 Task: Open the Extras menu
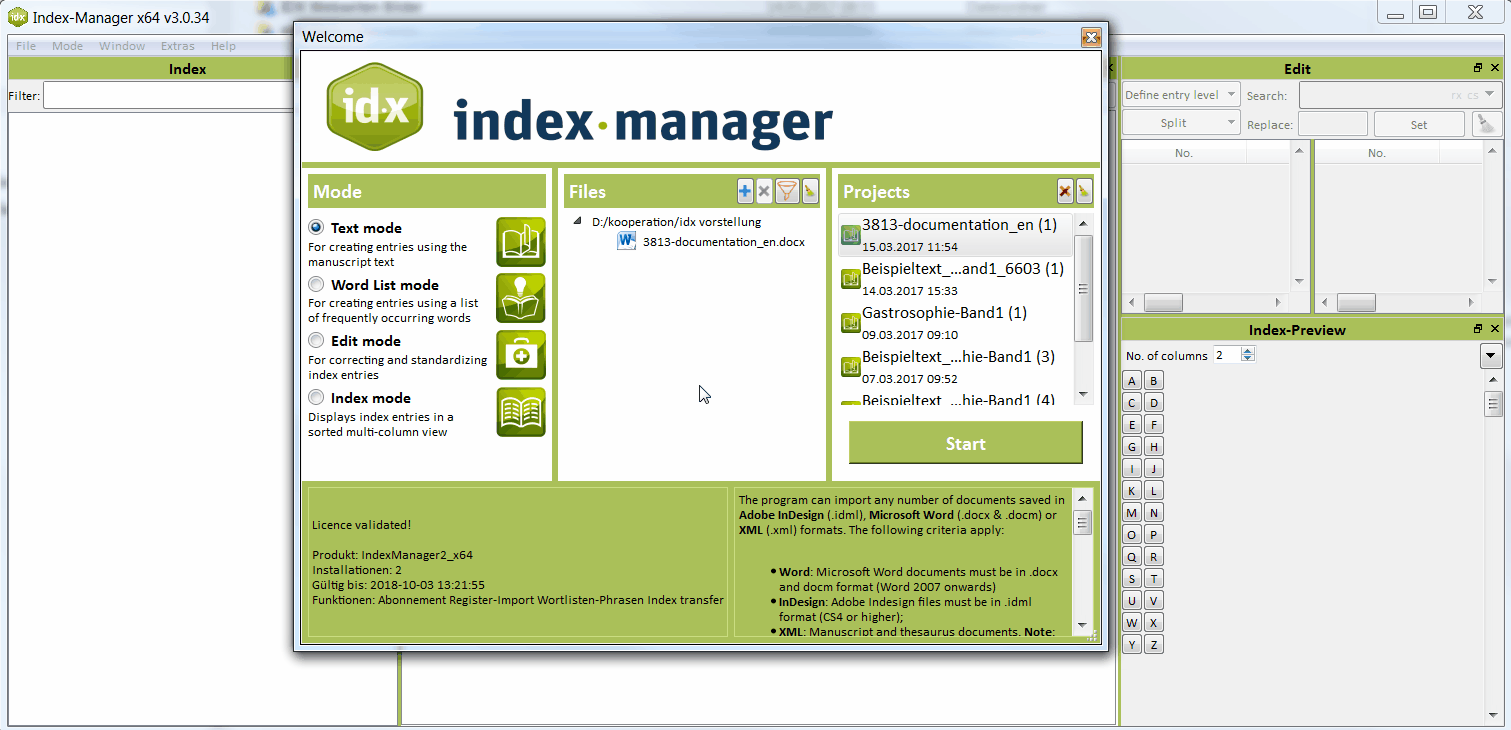pyautogui.click(x=177, y=45)
